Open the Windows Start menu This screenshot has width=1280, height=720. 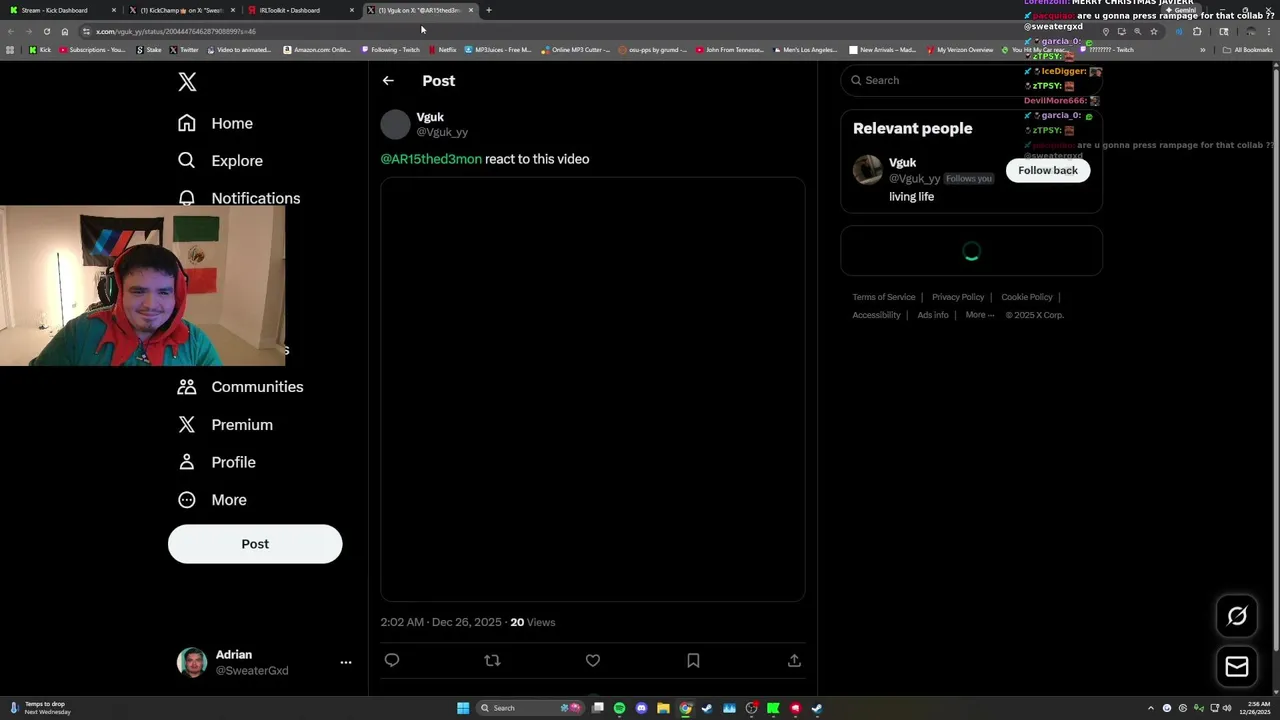pyautogui.click(x=463, y=708)
